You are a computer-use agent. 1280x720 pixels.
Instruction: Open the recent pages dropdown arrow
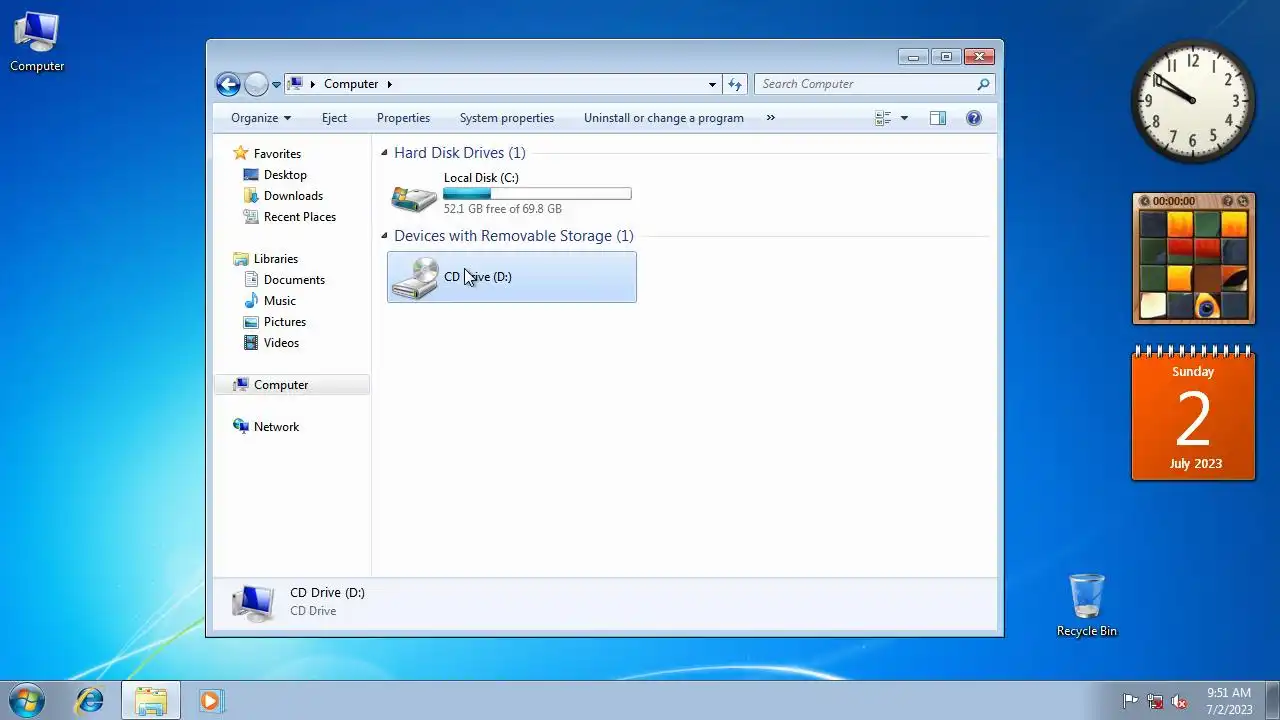277,85
